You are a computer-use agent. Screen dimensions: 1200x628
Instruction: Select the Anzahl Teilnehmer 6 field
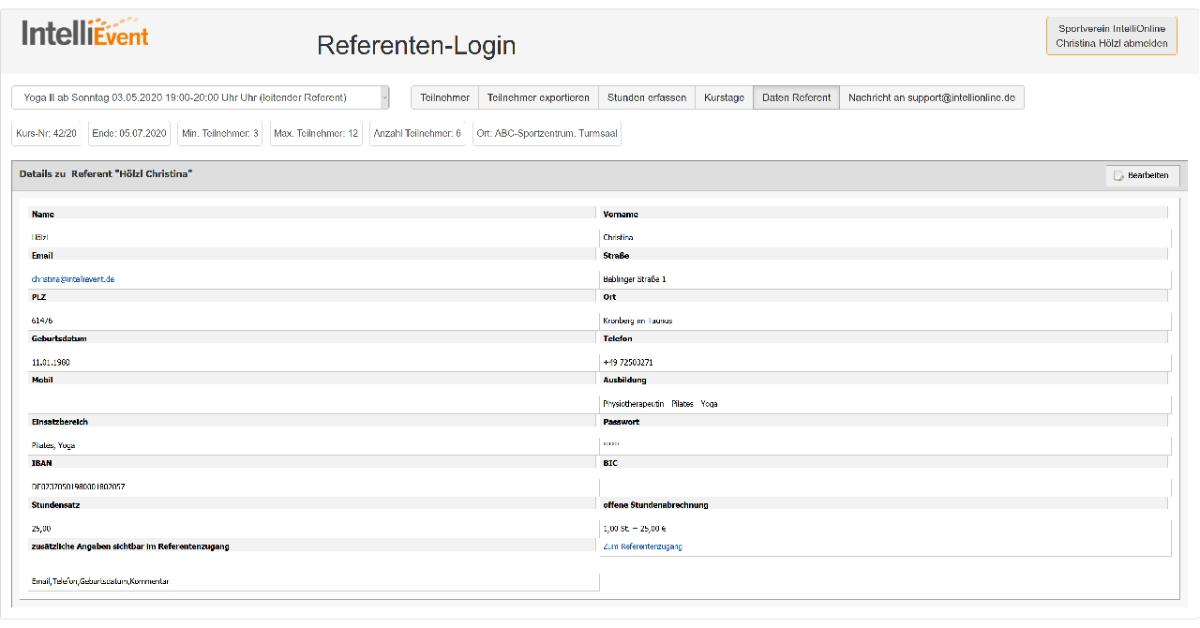(x=418, y=132)
